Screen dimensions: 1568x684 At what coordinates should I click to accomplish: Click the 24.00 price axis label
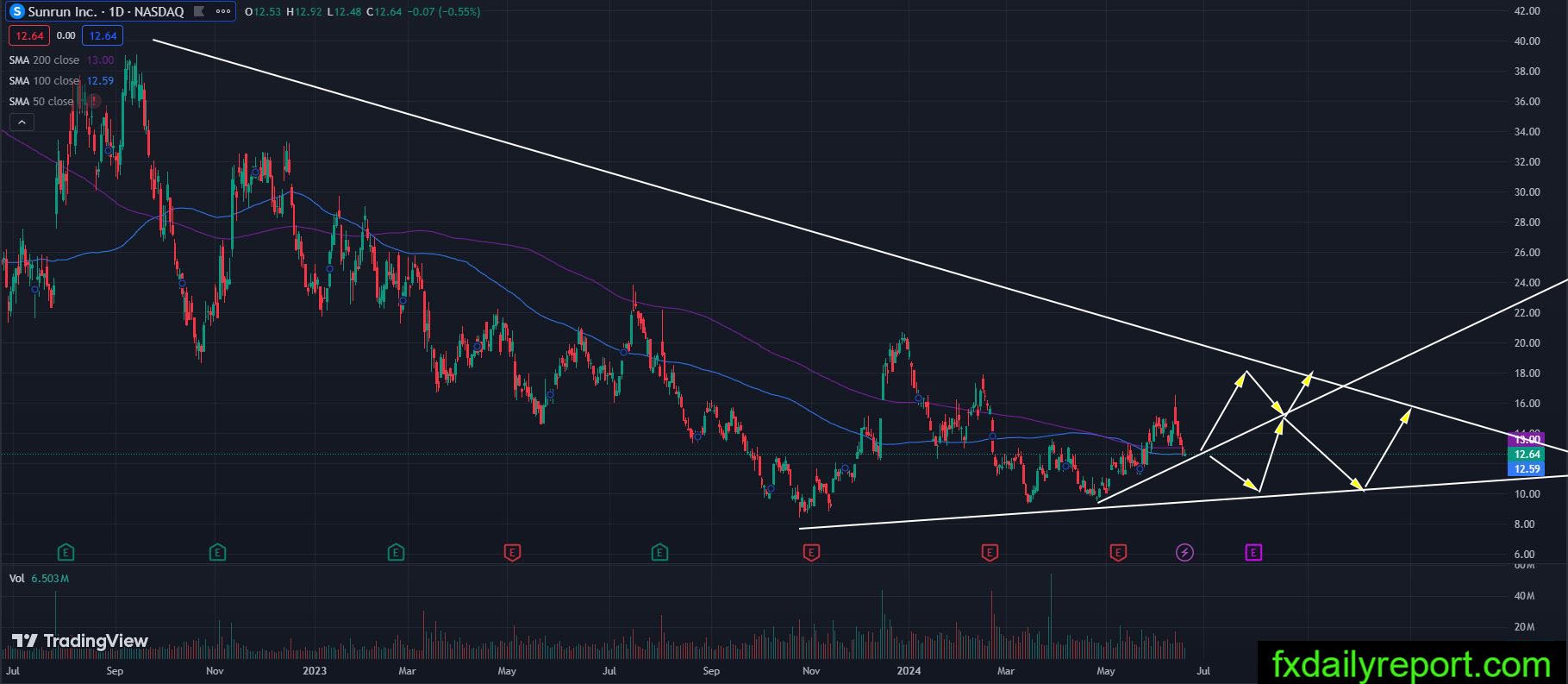click(x=1527, y=283)
